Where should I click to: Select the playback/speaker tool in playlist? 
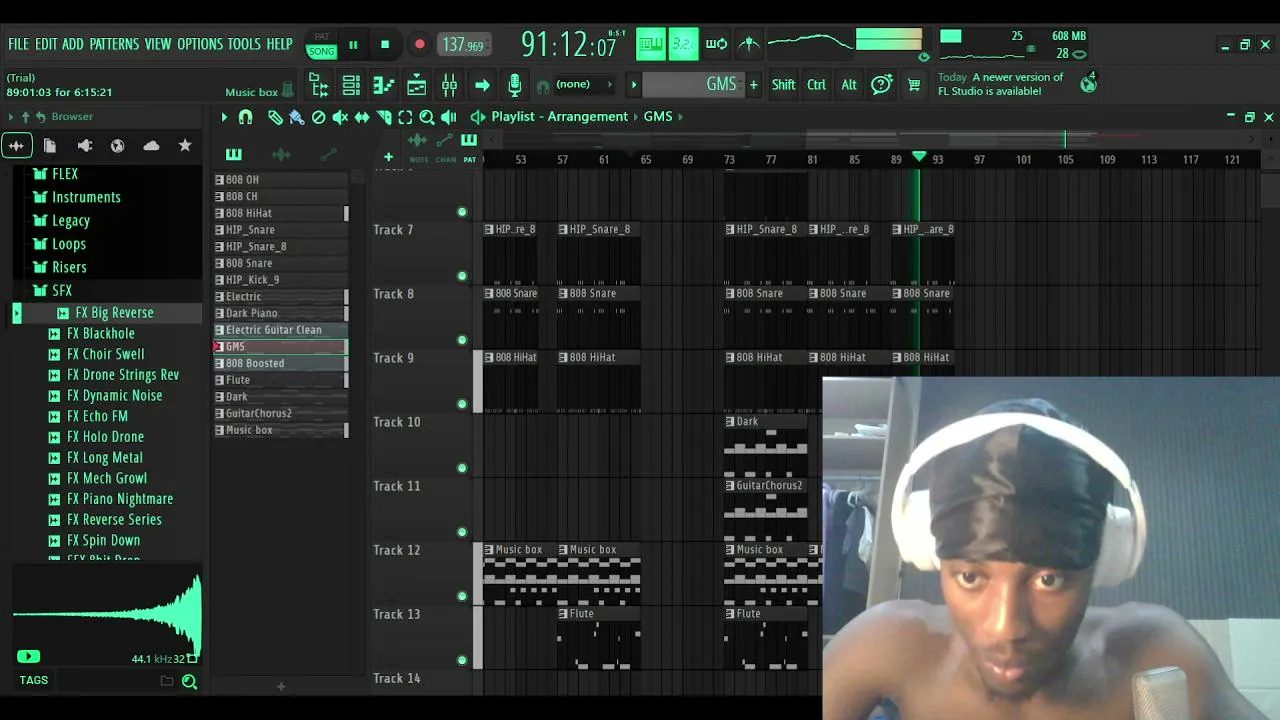(449, 117)
